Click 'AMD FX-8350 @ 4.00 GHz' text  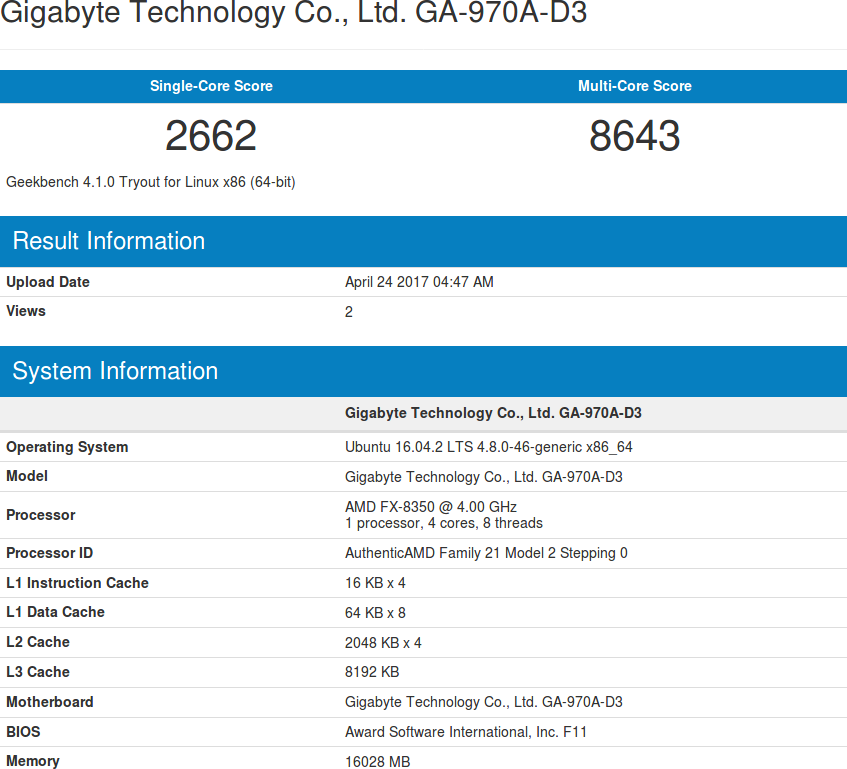[x=431, y=507]
